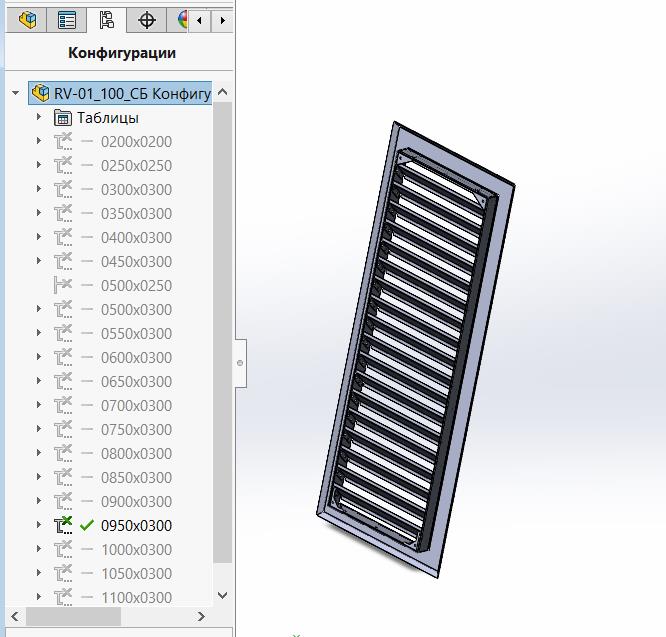Image resolution: width=666 pixels, height=637 pixels.
Task: Click the horizontal scroll left arrow
Action: coord(15,616)
